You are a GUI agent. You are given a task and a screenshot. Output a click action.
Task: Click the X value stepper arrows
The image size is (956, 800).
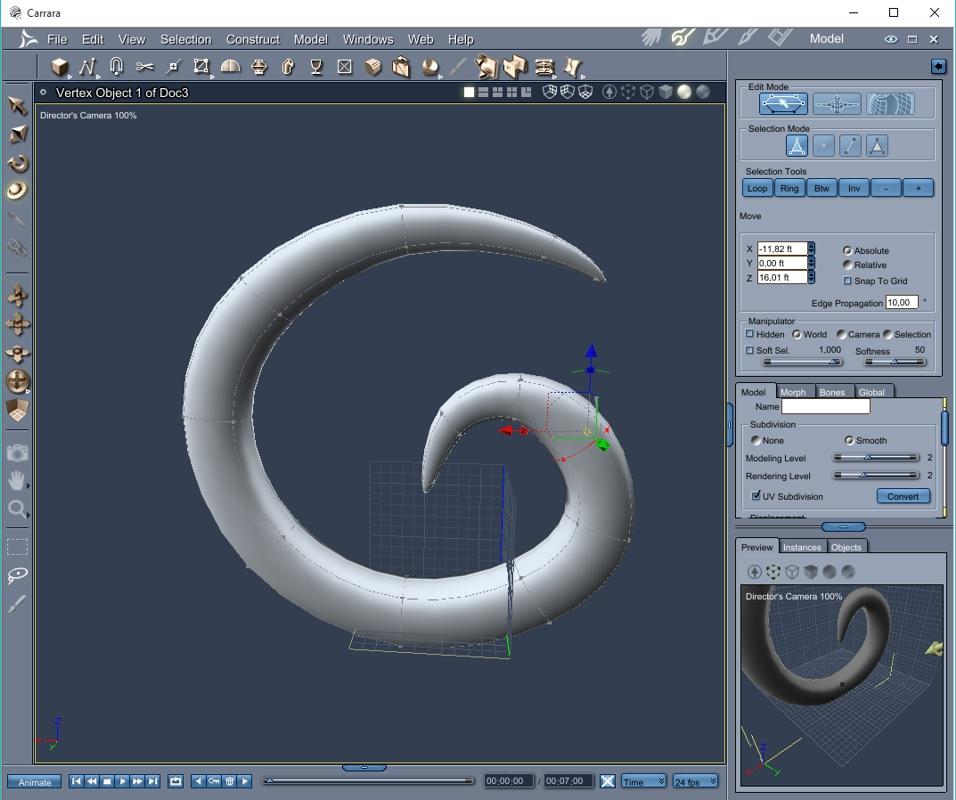pos(811,249)
